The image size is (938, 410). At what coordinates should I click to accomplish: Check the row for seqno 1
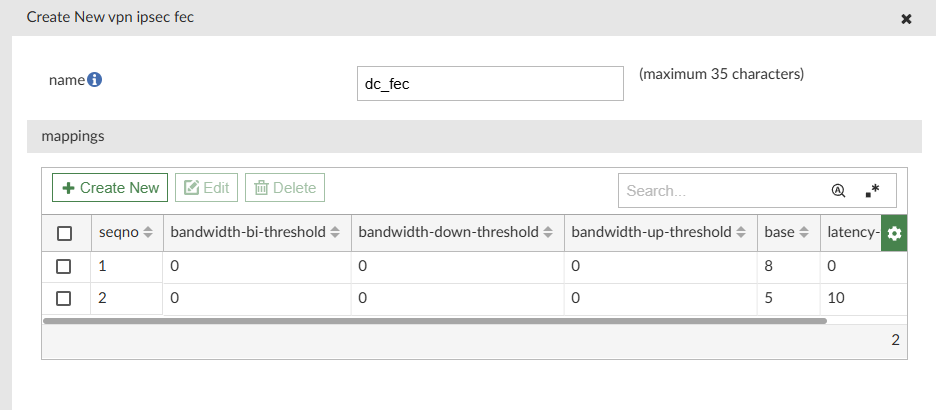pyautogui.click(x=64, y=267)
